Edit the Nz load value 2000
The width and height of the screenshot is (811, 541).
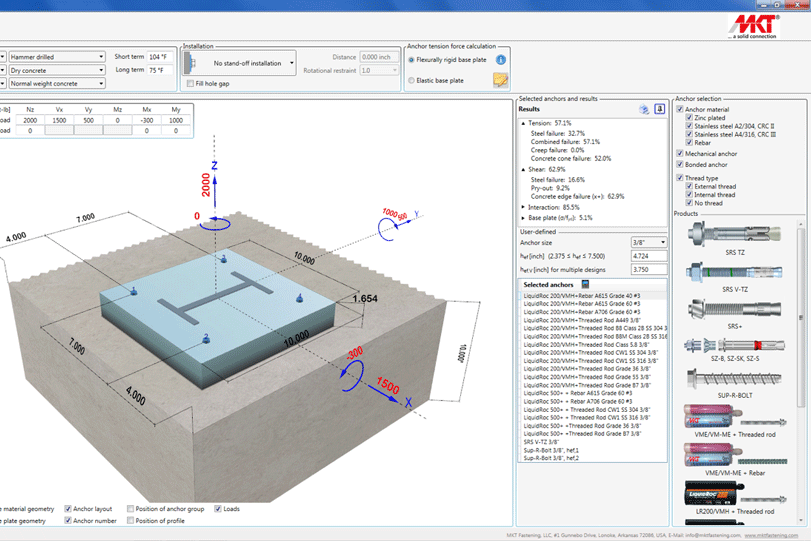pos(30,120)
